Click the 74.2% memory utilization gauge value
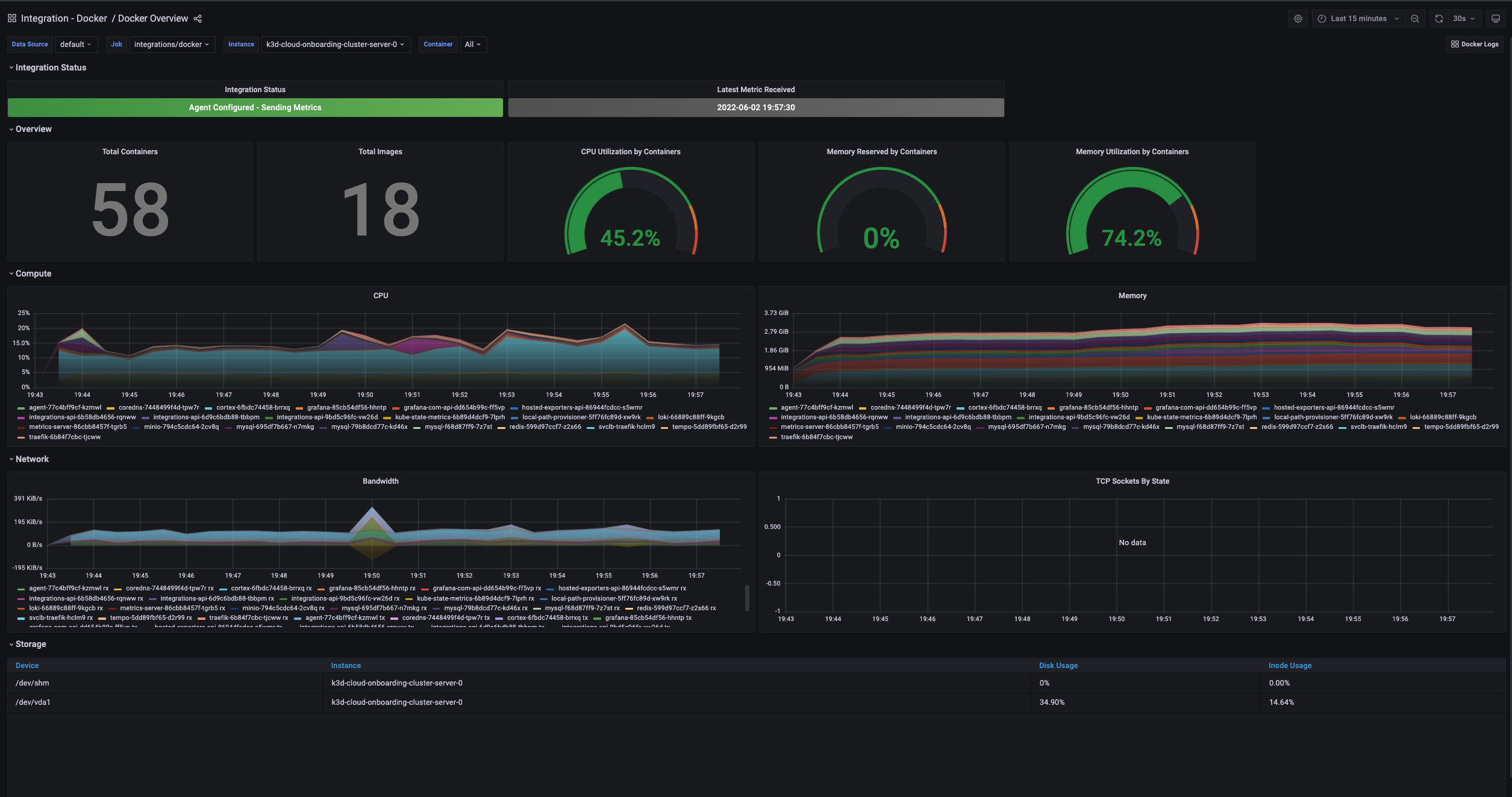Screen dimensions: 1512x797 1132,238
